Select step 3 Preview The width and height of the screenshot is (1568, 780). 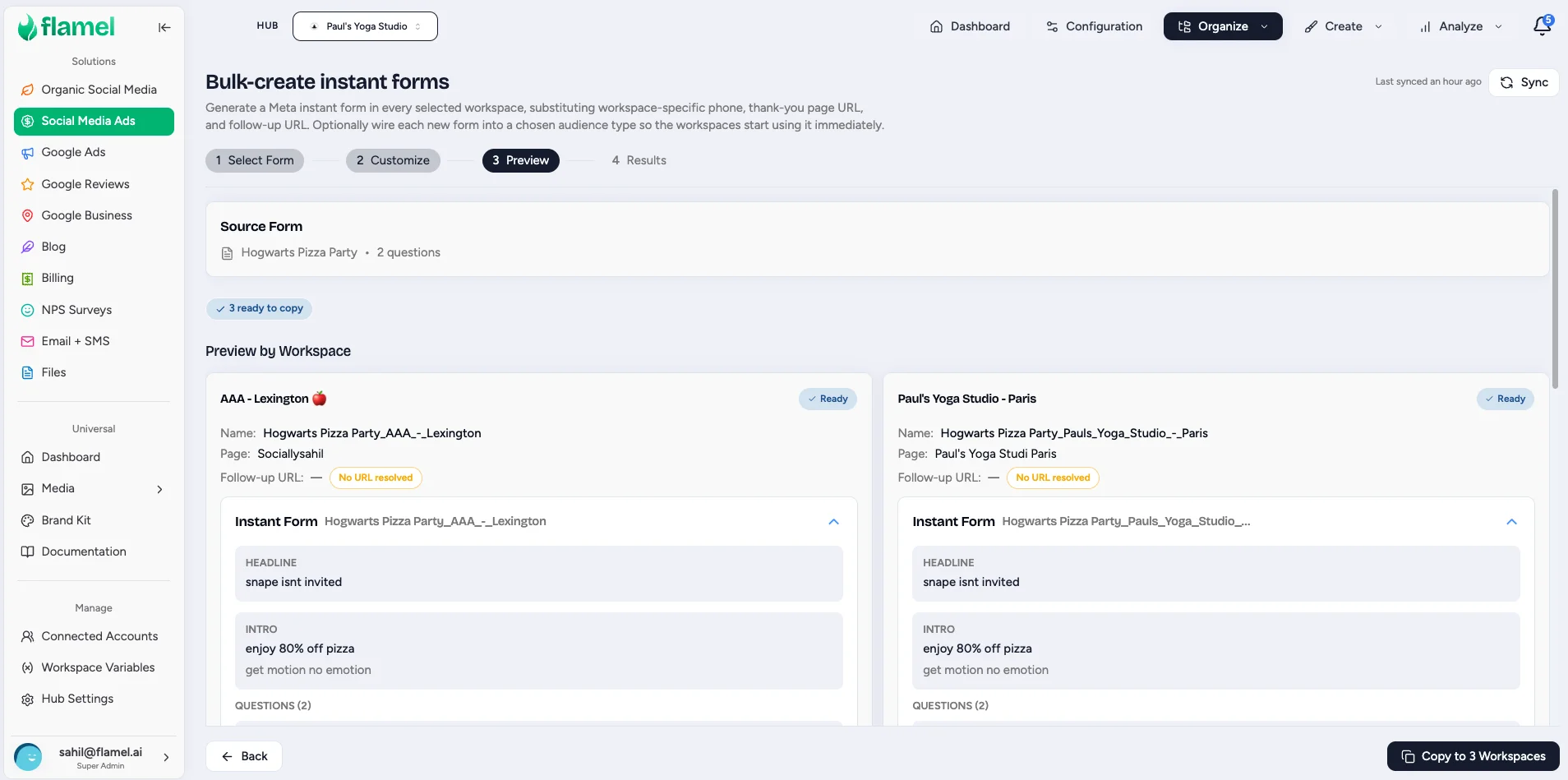(x=521, y=160)
